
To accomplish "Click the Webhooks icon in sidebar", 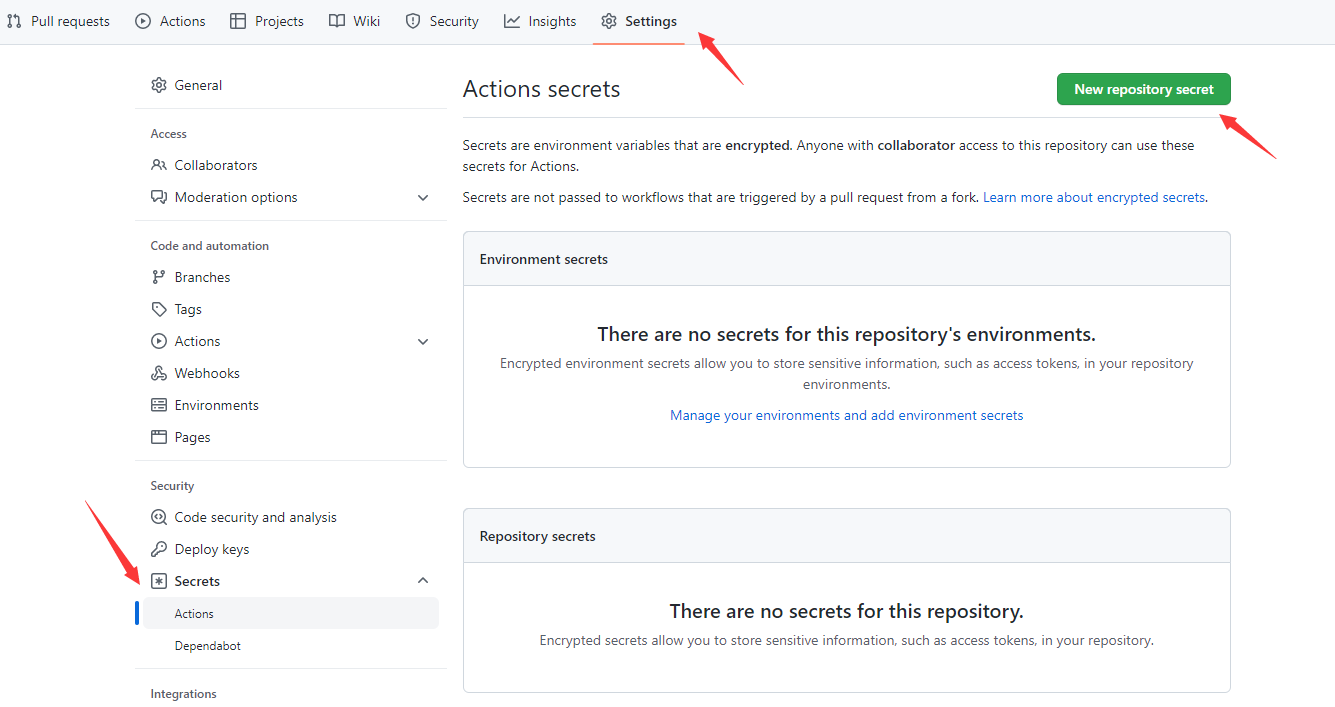I will (x=159, y=372).
